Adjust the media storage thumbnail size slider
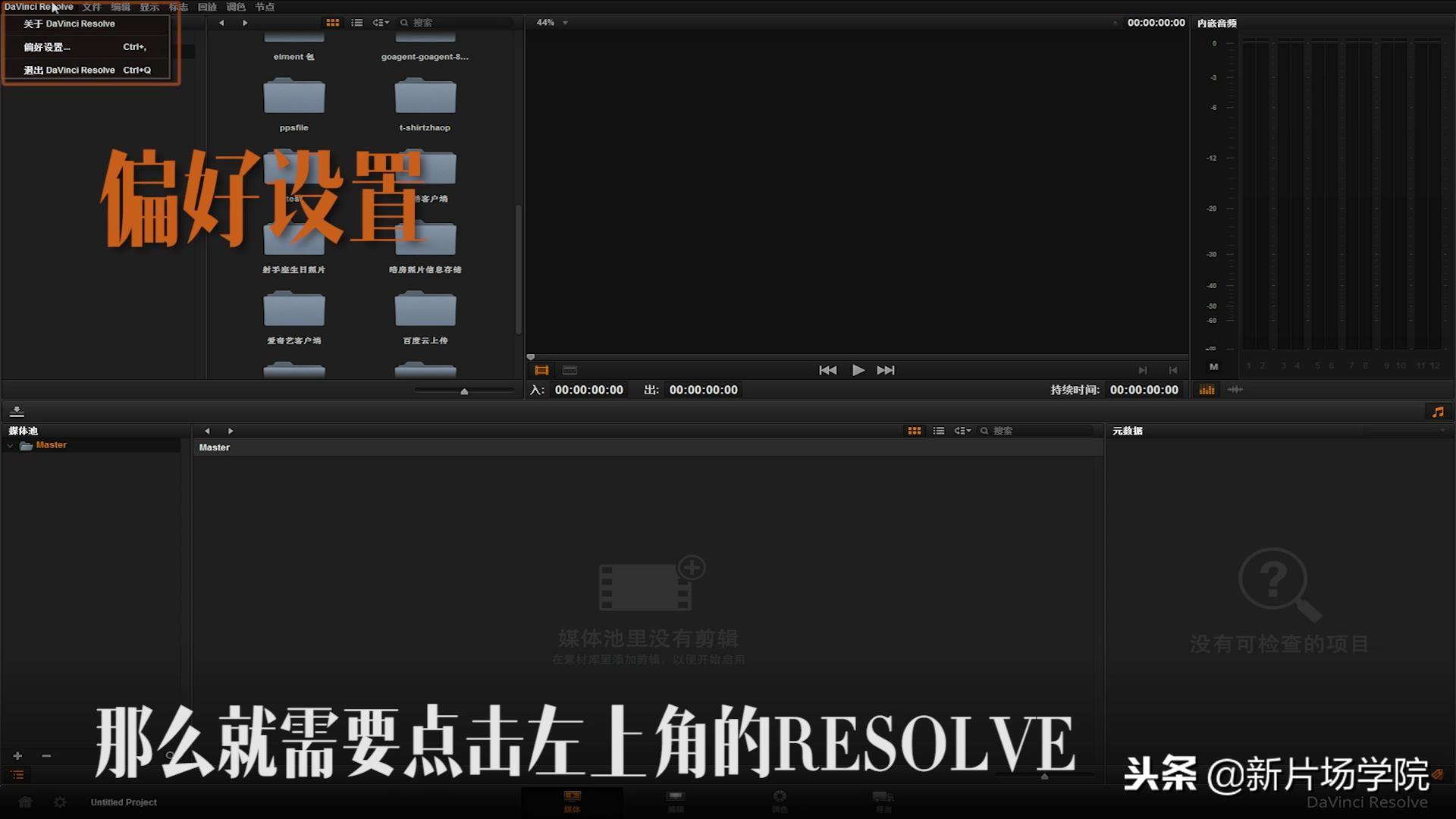1456x819 pixels. click(464, 391)
